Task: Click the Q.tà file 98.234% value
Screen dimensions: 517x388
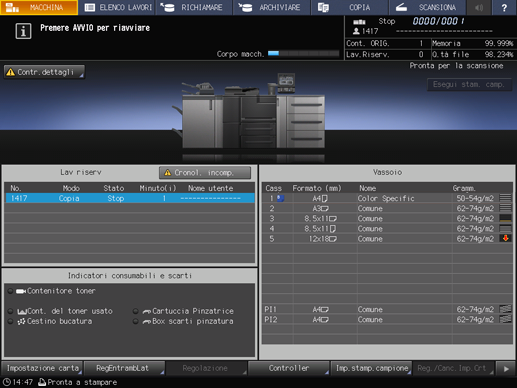Action: tap(499, 54)
